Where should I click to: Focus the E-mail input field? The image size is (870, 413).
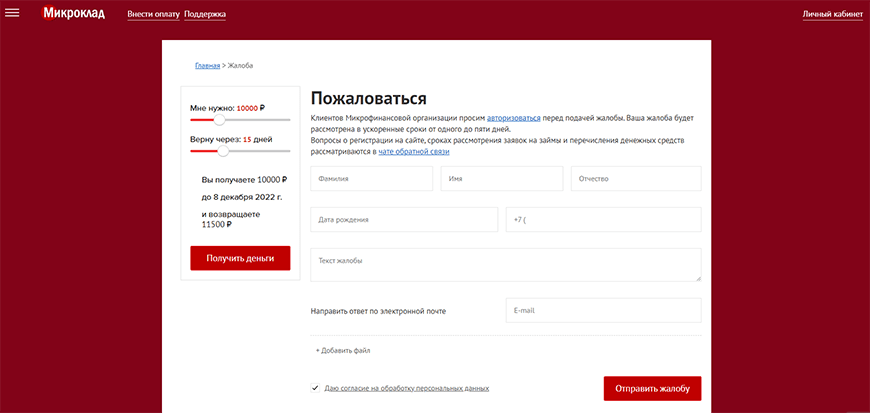tap(603, 311)
